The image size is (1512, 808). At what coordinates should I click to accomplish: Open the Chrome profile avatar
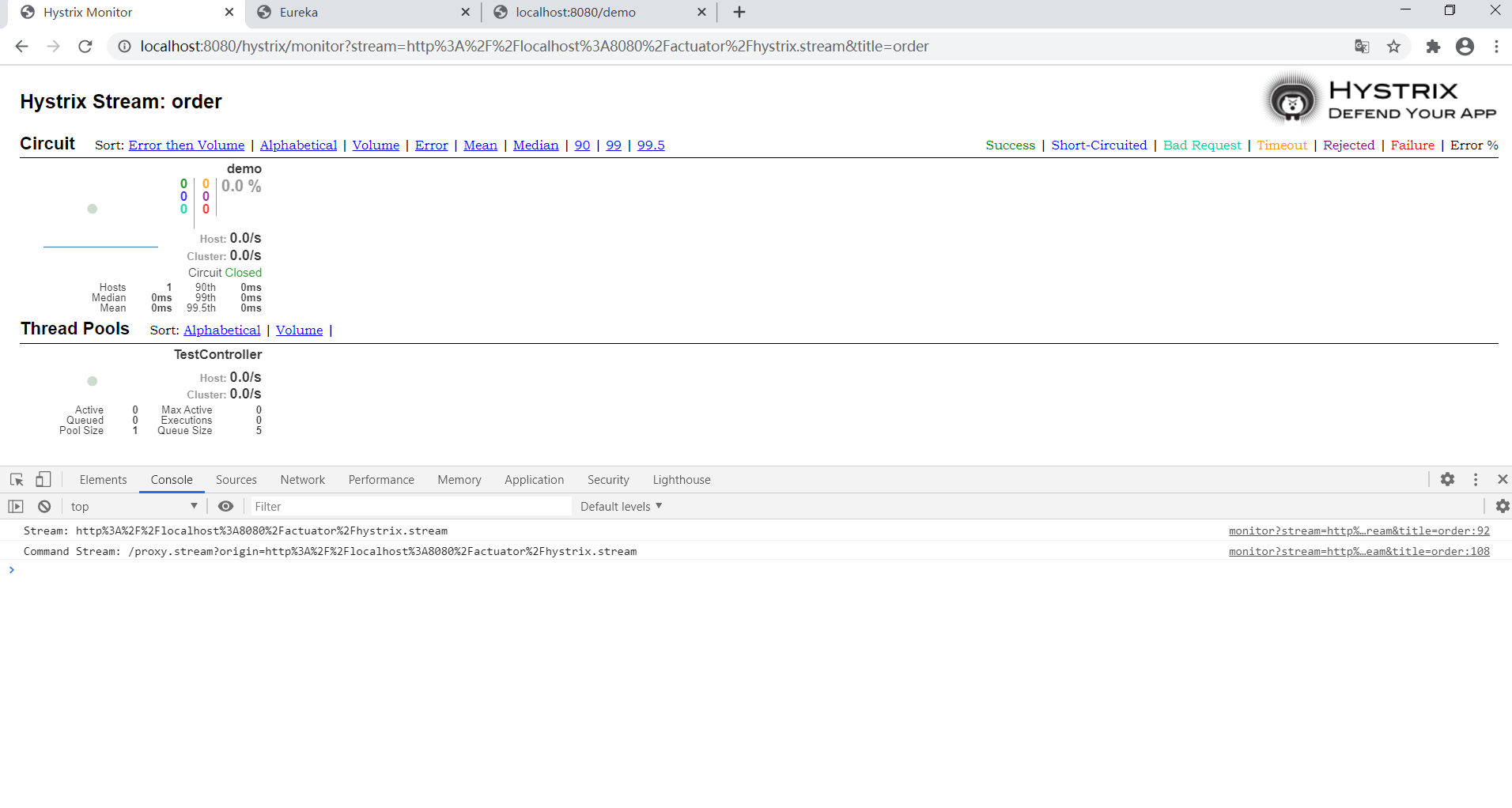[1465, 47]
